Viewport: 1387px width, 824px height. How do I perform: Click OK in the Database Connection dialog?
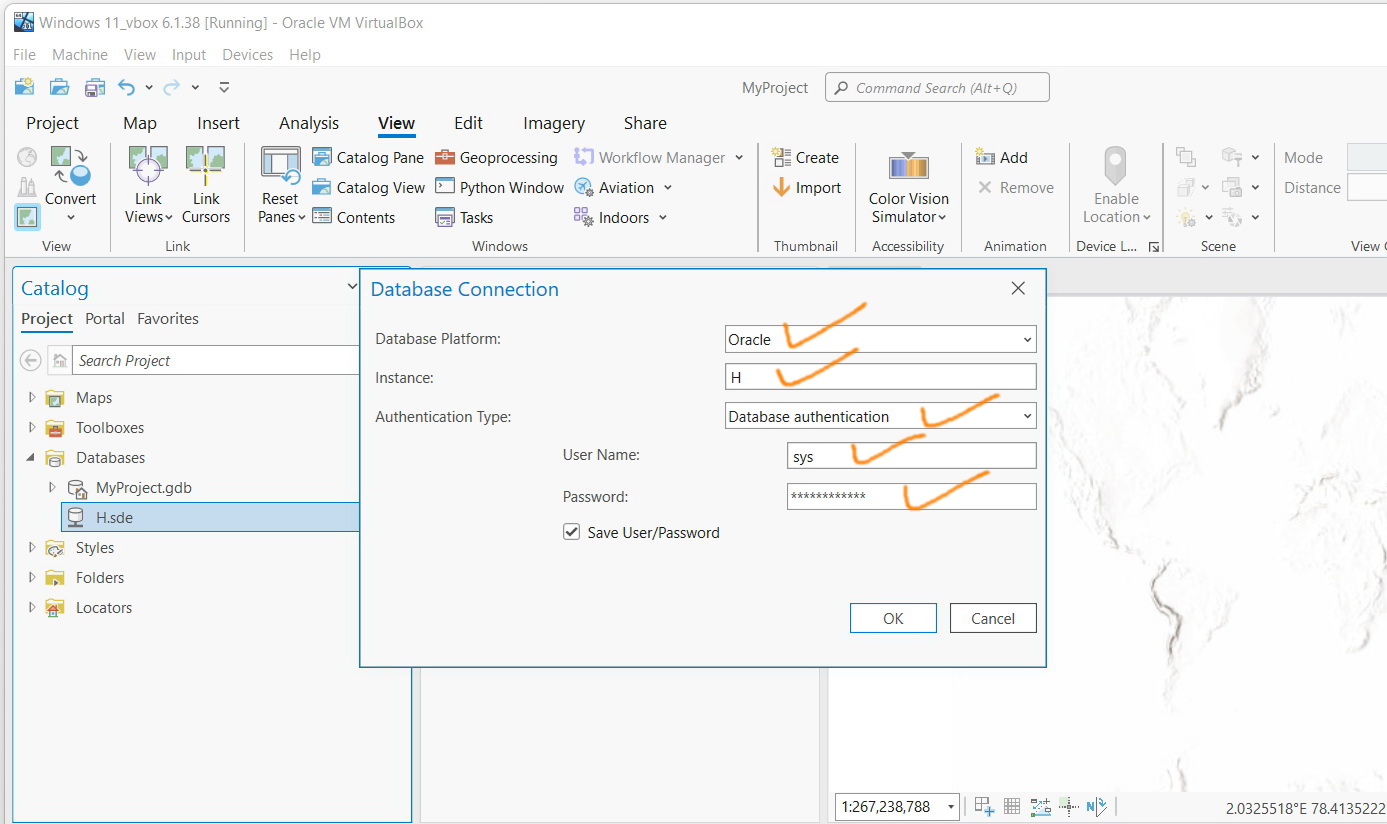(x=893, y=618)
